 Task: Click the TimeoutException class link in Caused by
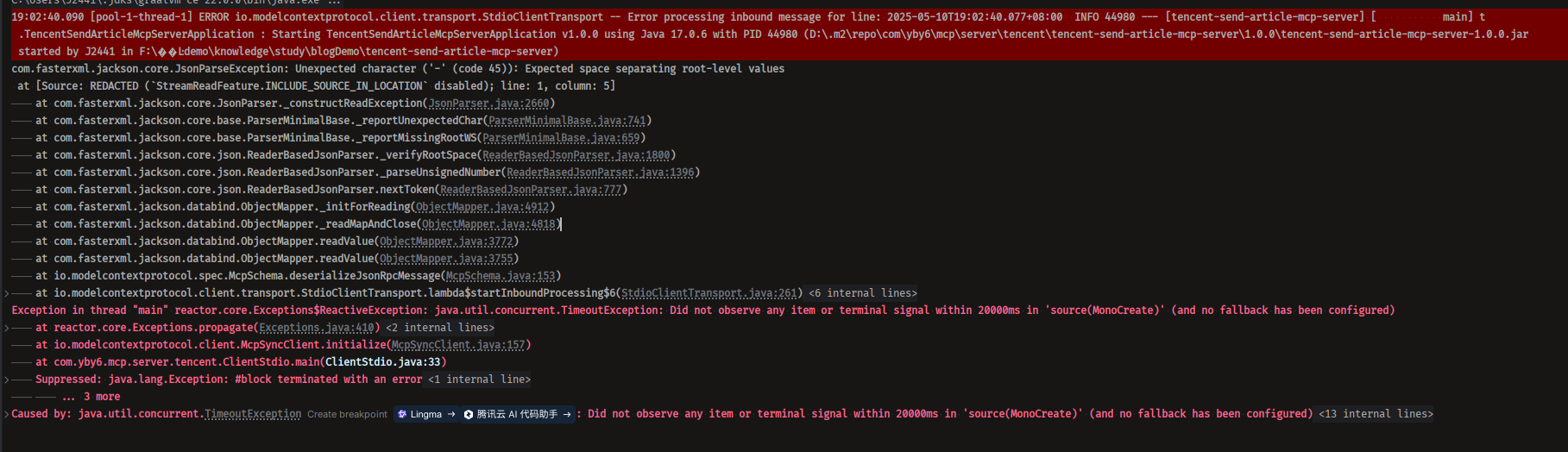point(253,414)
